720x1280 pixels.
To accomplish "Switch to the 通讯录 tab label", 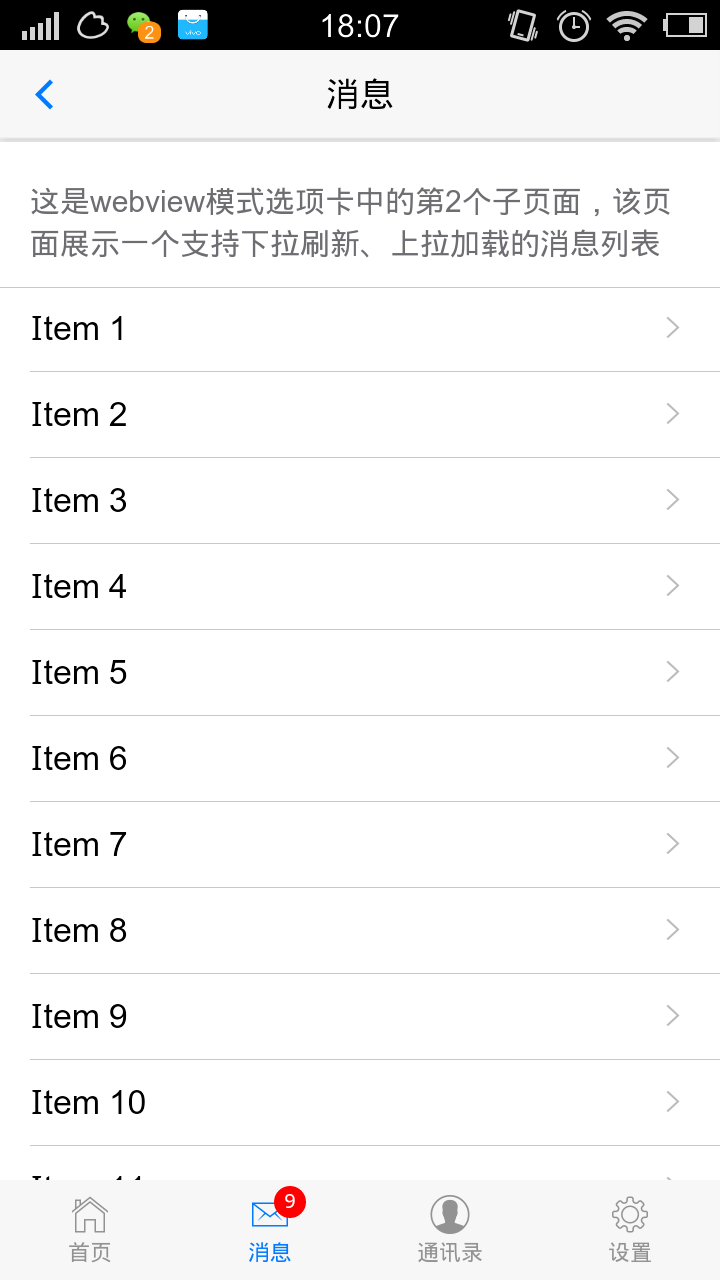I will [450, 1252].
